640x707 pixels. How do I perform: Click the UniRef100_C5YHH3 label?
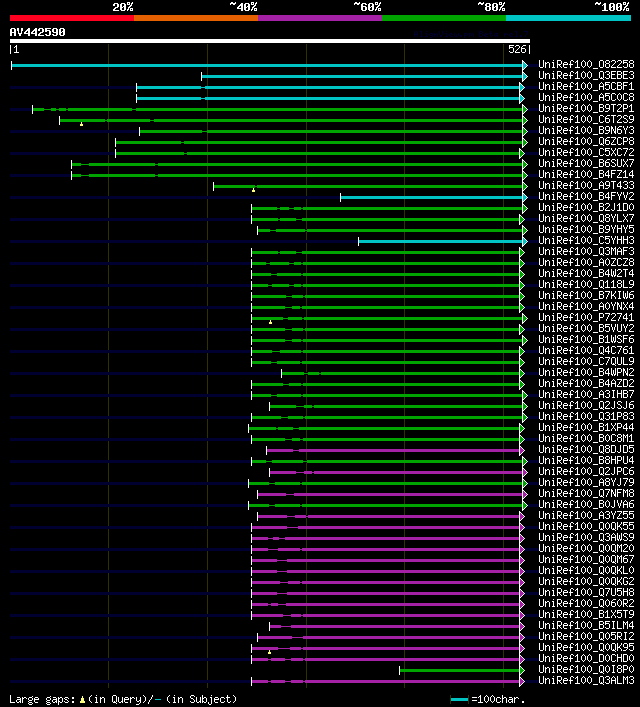(586, 240)
